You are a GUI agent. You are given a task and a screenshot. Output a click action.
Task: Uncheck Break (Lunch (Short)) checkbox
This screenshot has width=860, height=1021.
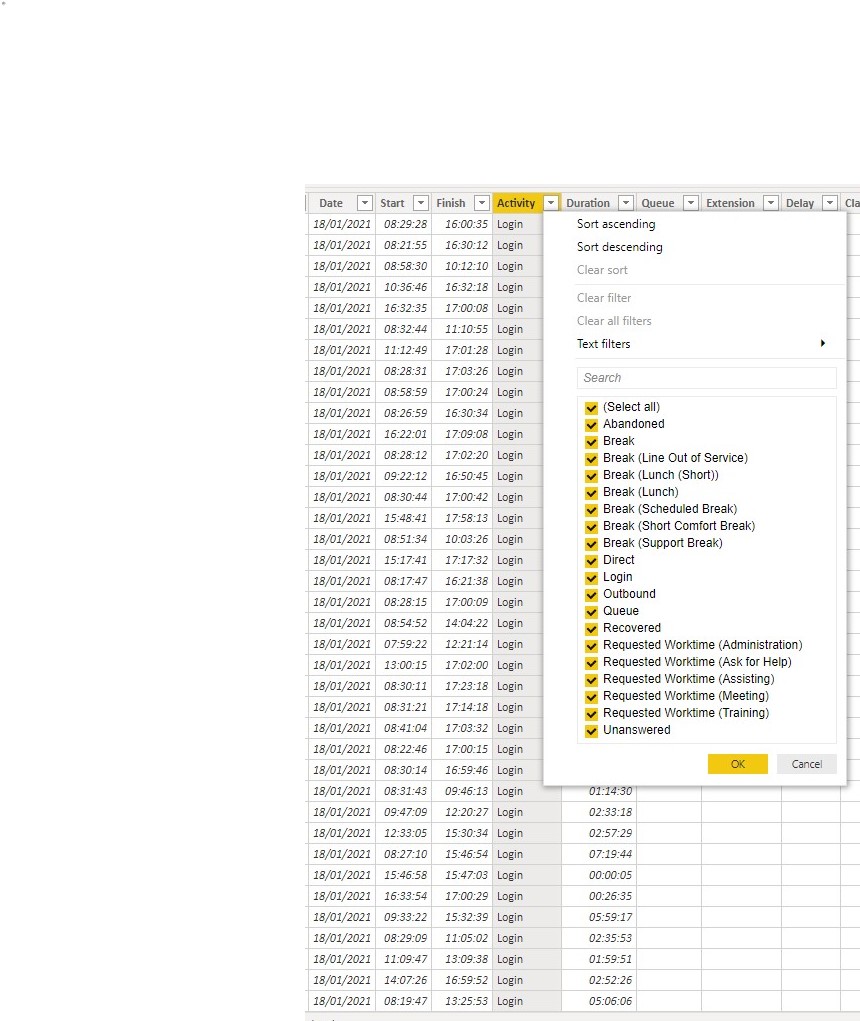(591, 475)
